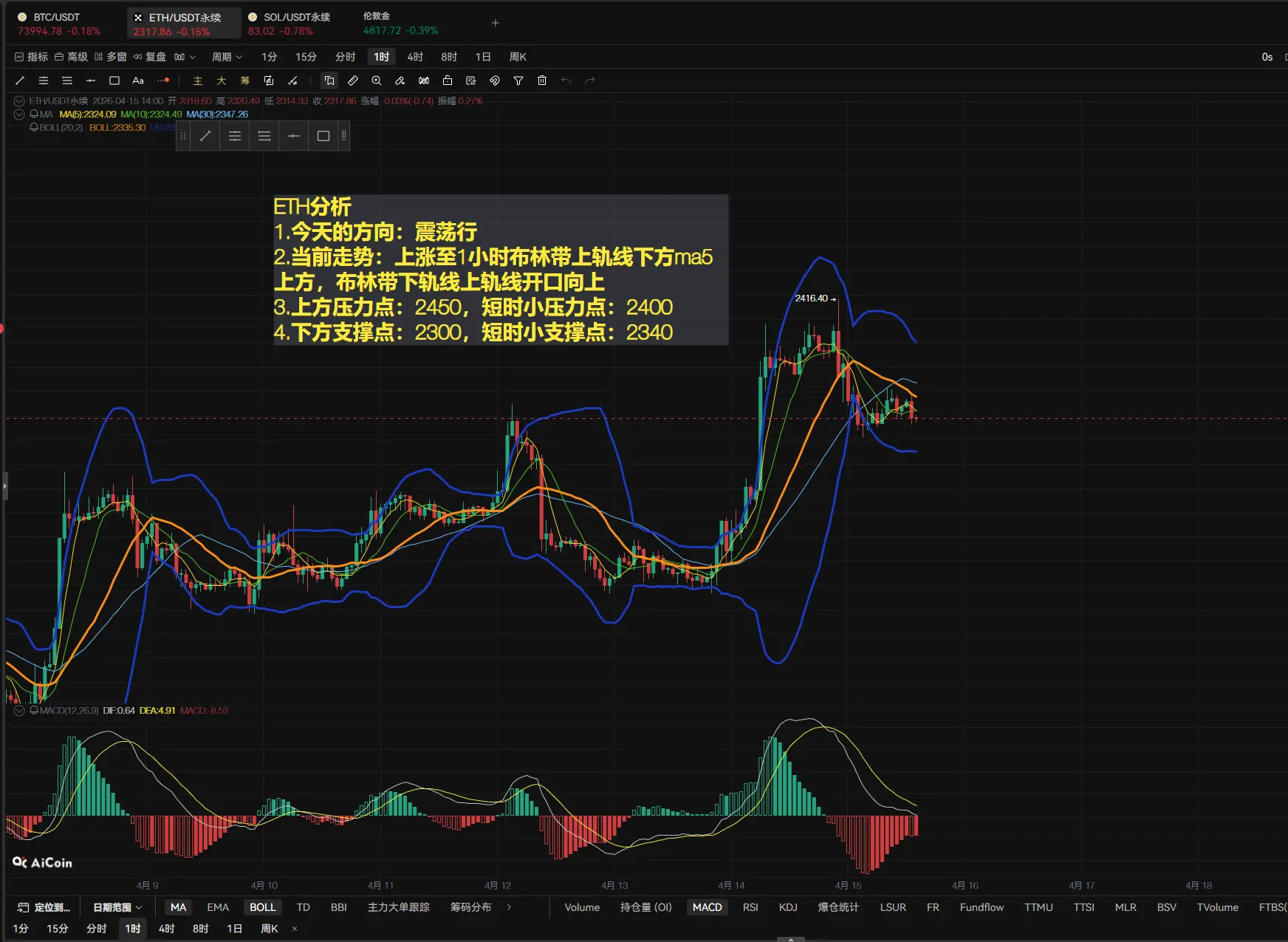The width and height of the screenshot is (1288, 942).
Task: Click the zoom magnifier tool in toolbar
Action: coord(377,81)
